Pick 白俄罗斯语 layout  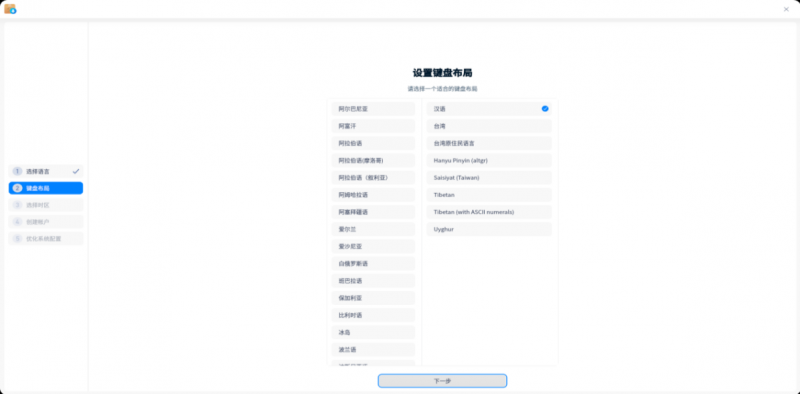(373, 263)
